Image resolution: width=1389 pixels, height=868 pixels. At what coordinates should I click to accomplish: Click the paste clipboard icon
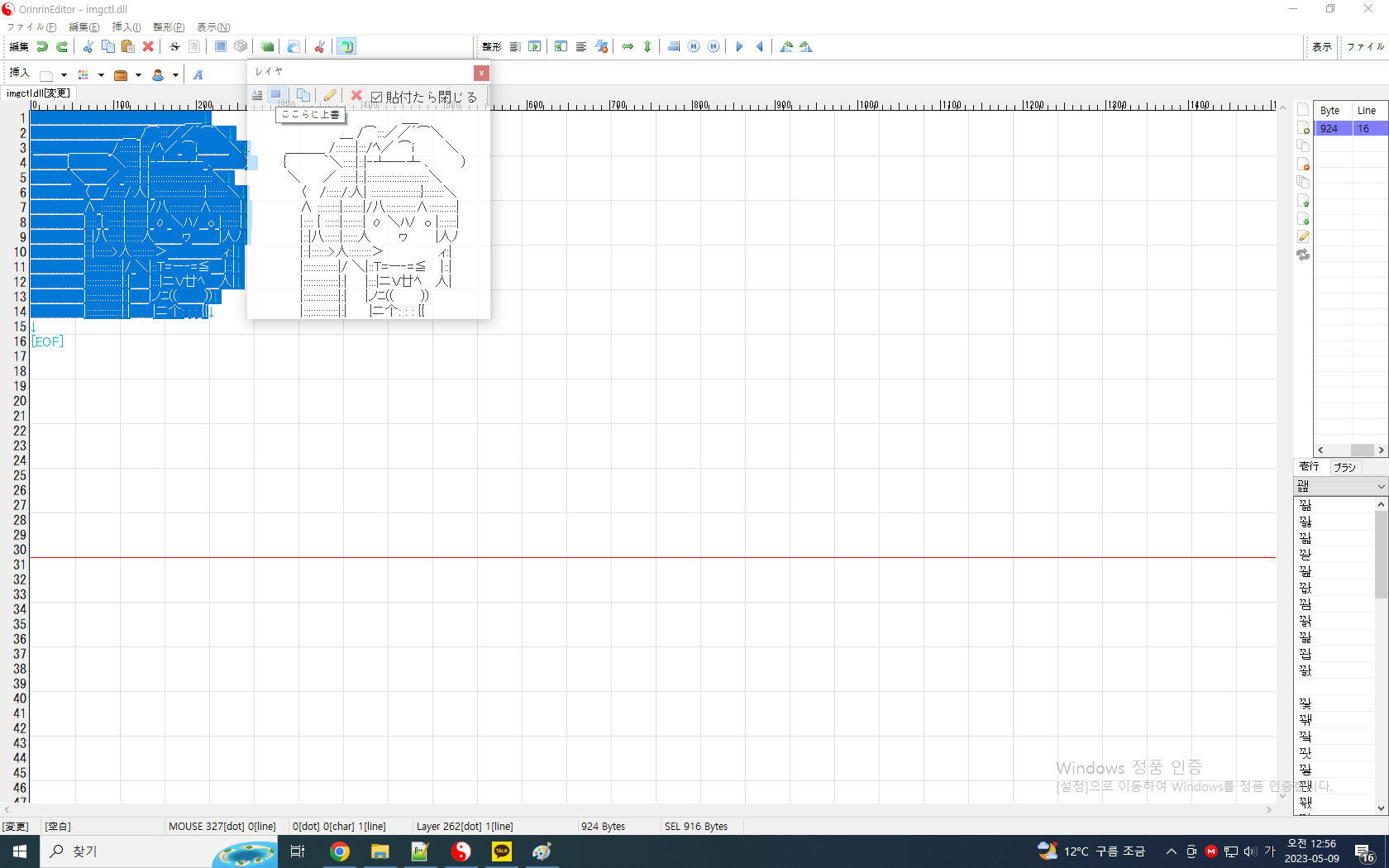tap(128, 47)
